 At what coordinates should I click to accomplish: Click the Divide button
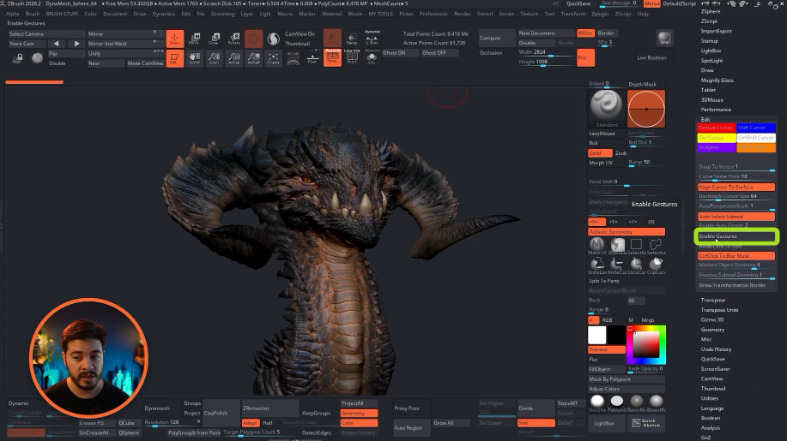click(x=536, y=408)
